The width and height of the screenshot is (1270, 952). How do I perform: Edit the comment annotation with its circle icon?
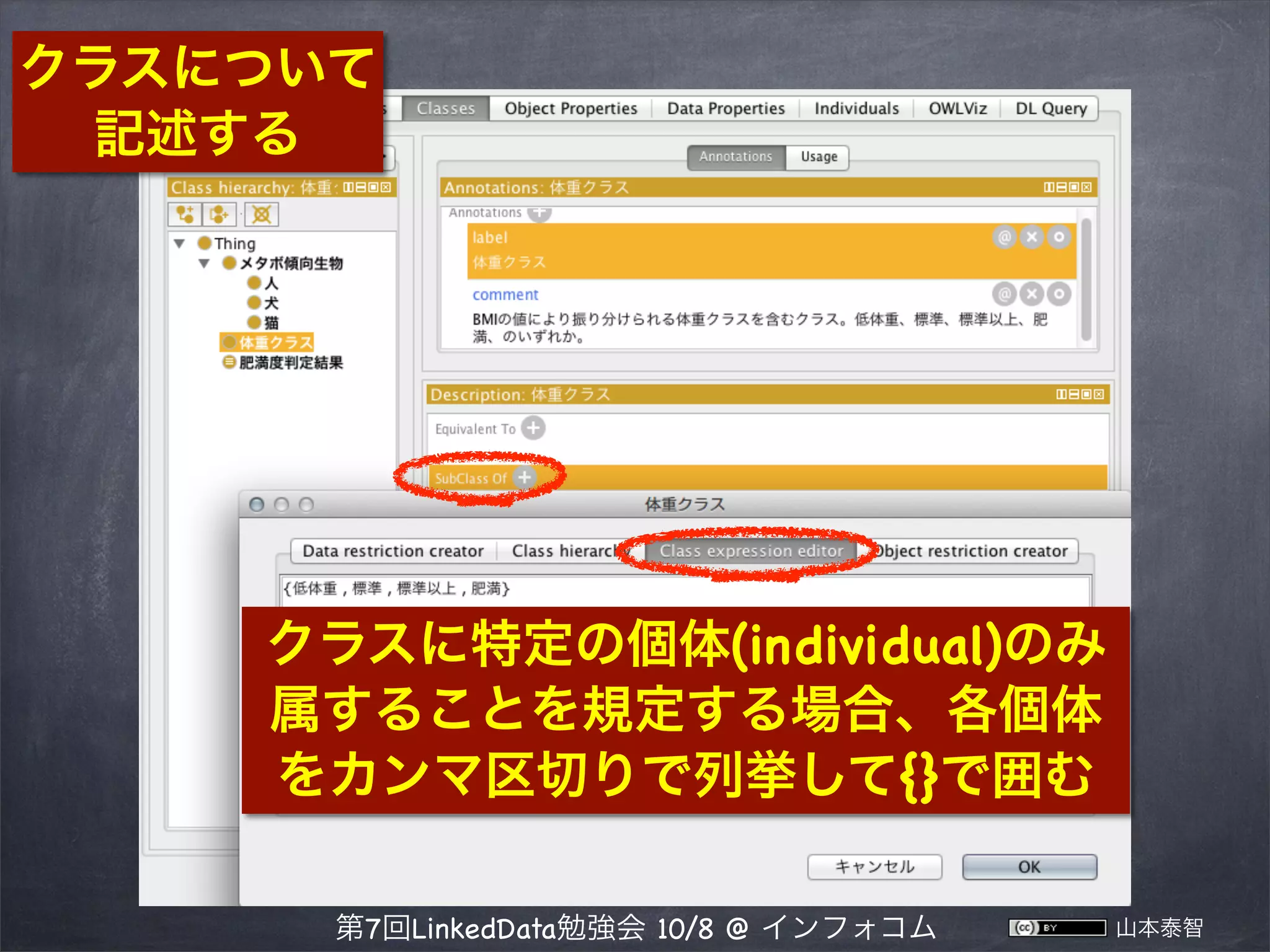[x=1059, y=294]
